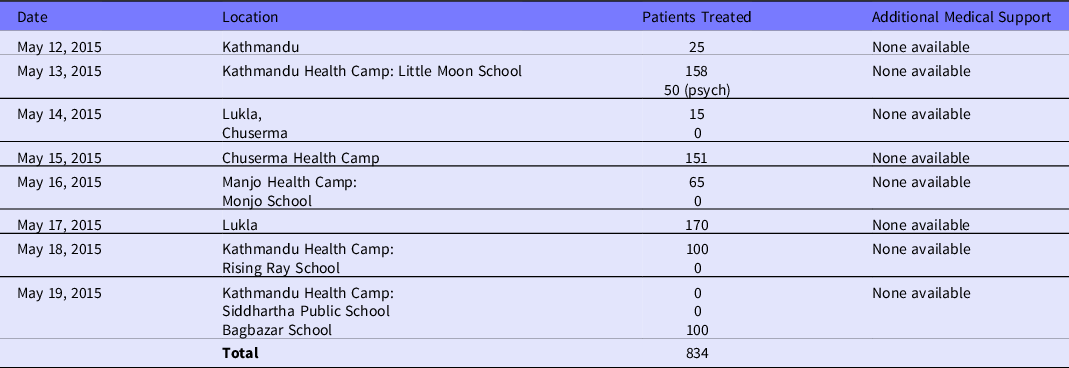Select the May 19, 2015 date cell
Image resolution: width=1069 pixels, height=368 pixels.
coord(59,293)
